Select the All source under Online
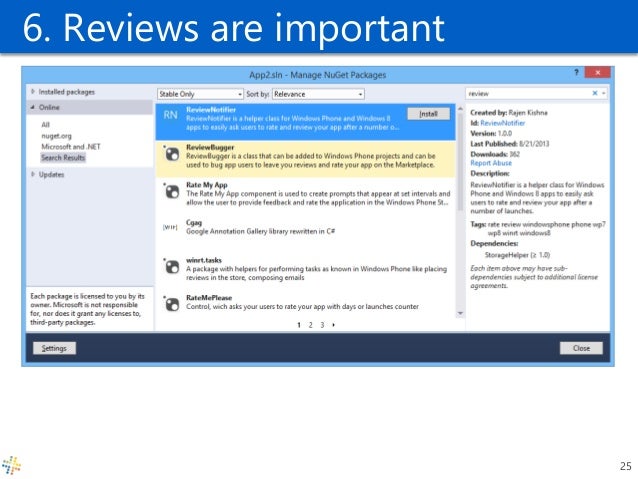638x479 pixels. point(45,125)
